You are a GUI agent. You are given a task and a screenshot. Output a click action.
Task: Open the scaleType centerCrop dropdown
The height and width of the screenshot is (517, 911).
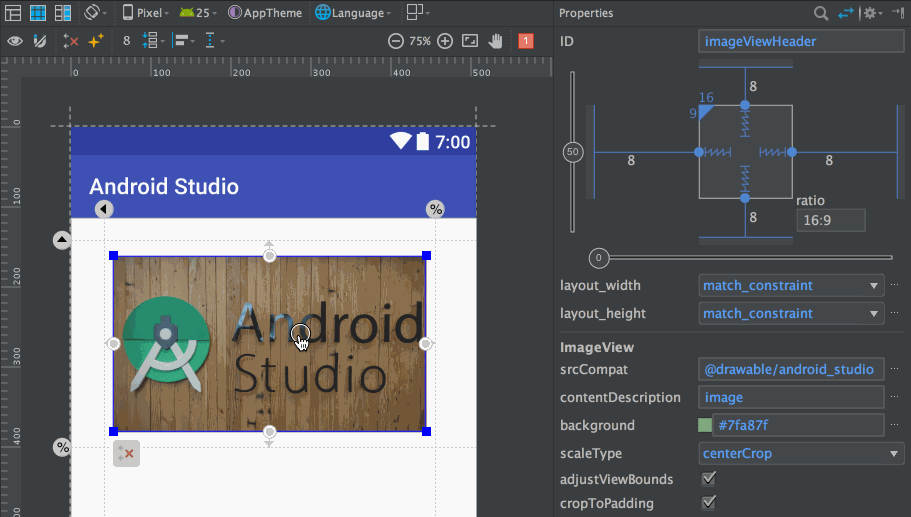pos(801,453)
